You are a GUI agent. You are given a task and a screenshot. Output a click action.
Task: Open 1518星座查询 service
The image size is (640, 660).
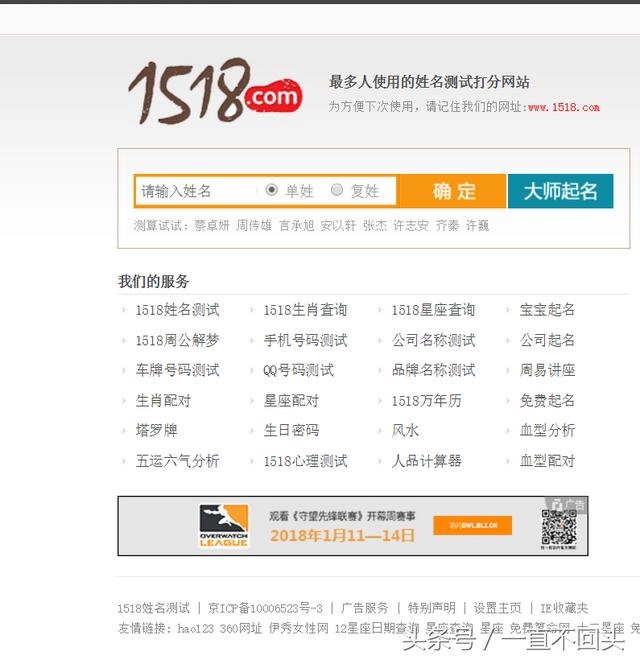[433, 310]
